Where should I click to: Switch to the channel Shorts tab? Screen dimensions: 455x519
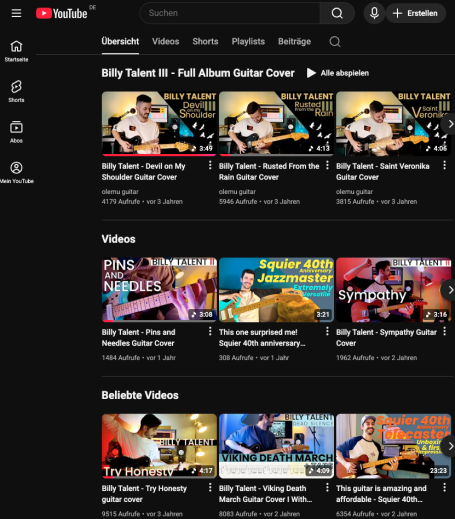tap(205, 41)
